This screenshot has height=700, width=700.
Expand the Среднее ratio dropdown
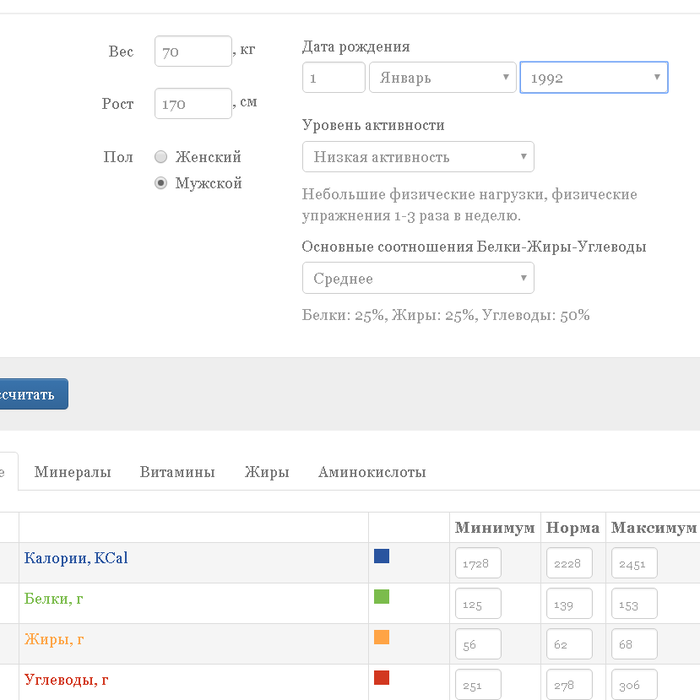point(418,278)
